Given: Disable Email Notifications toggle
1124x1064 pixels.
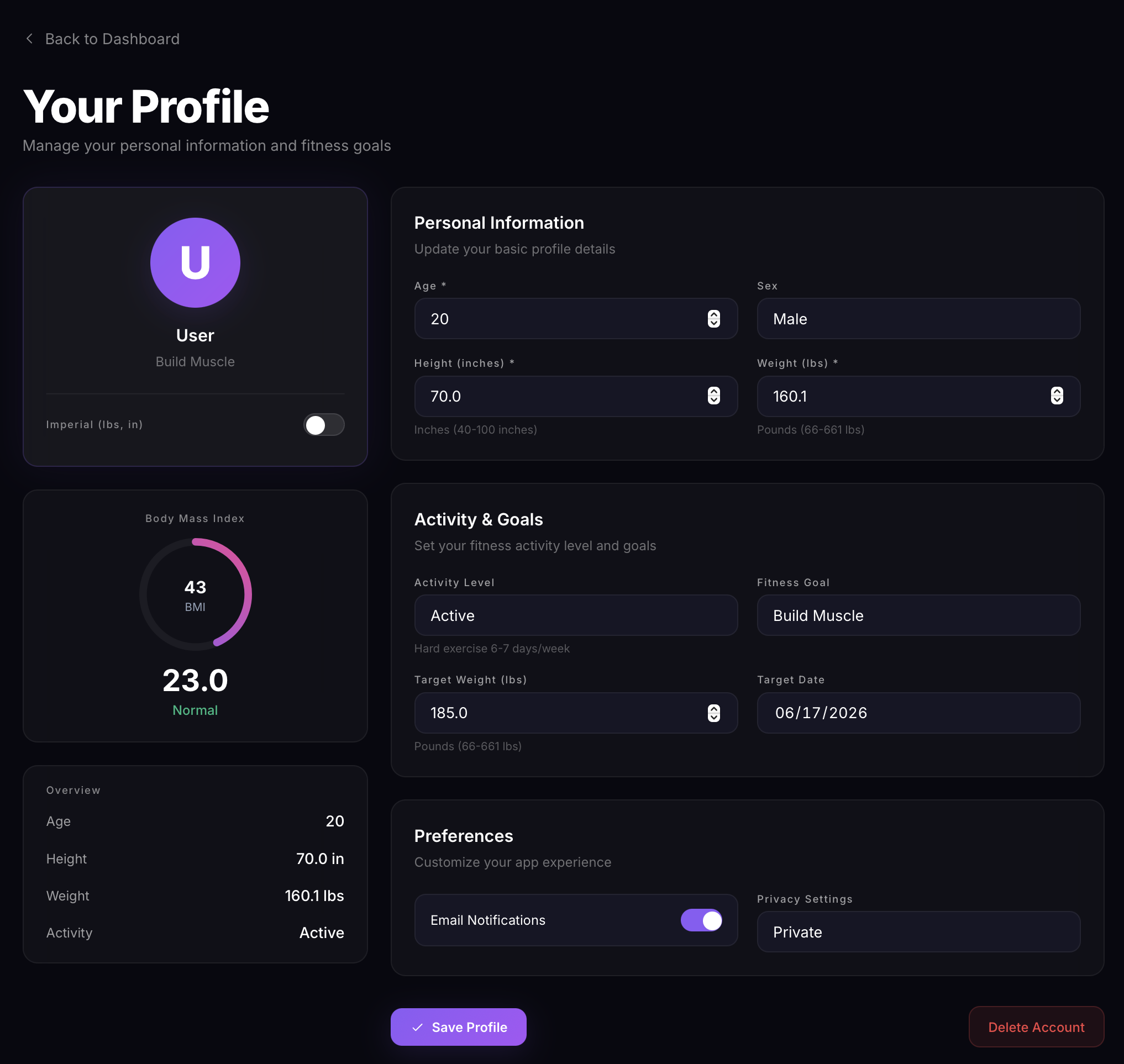Looking at the screenshot, I should coord(701,920).
